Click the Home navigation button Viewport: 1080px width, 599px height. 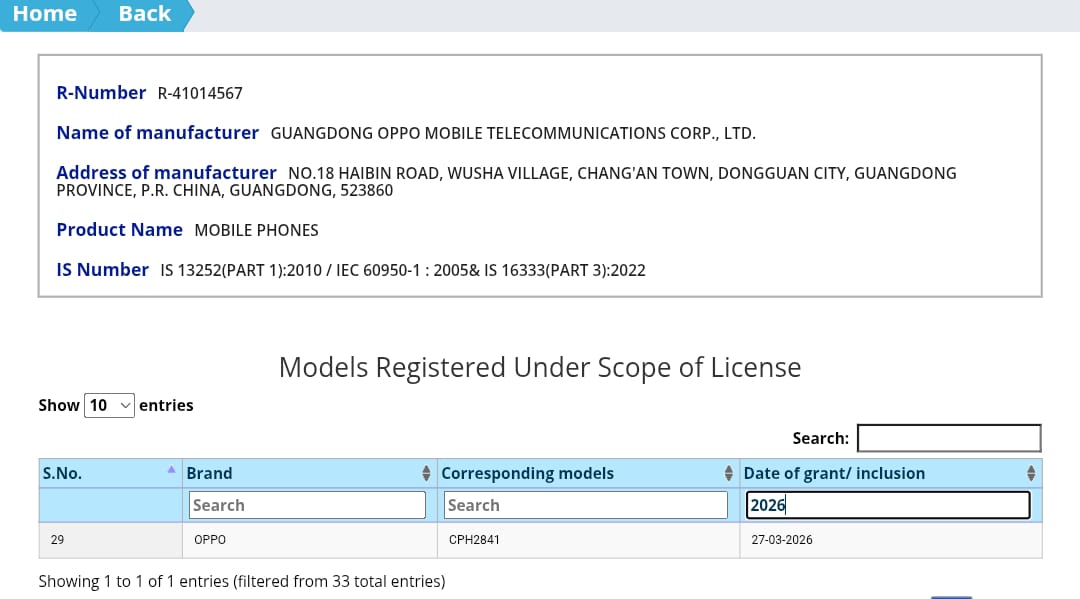tap(43, 13)
